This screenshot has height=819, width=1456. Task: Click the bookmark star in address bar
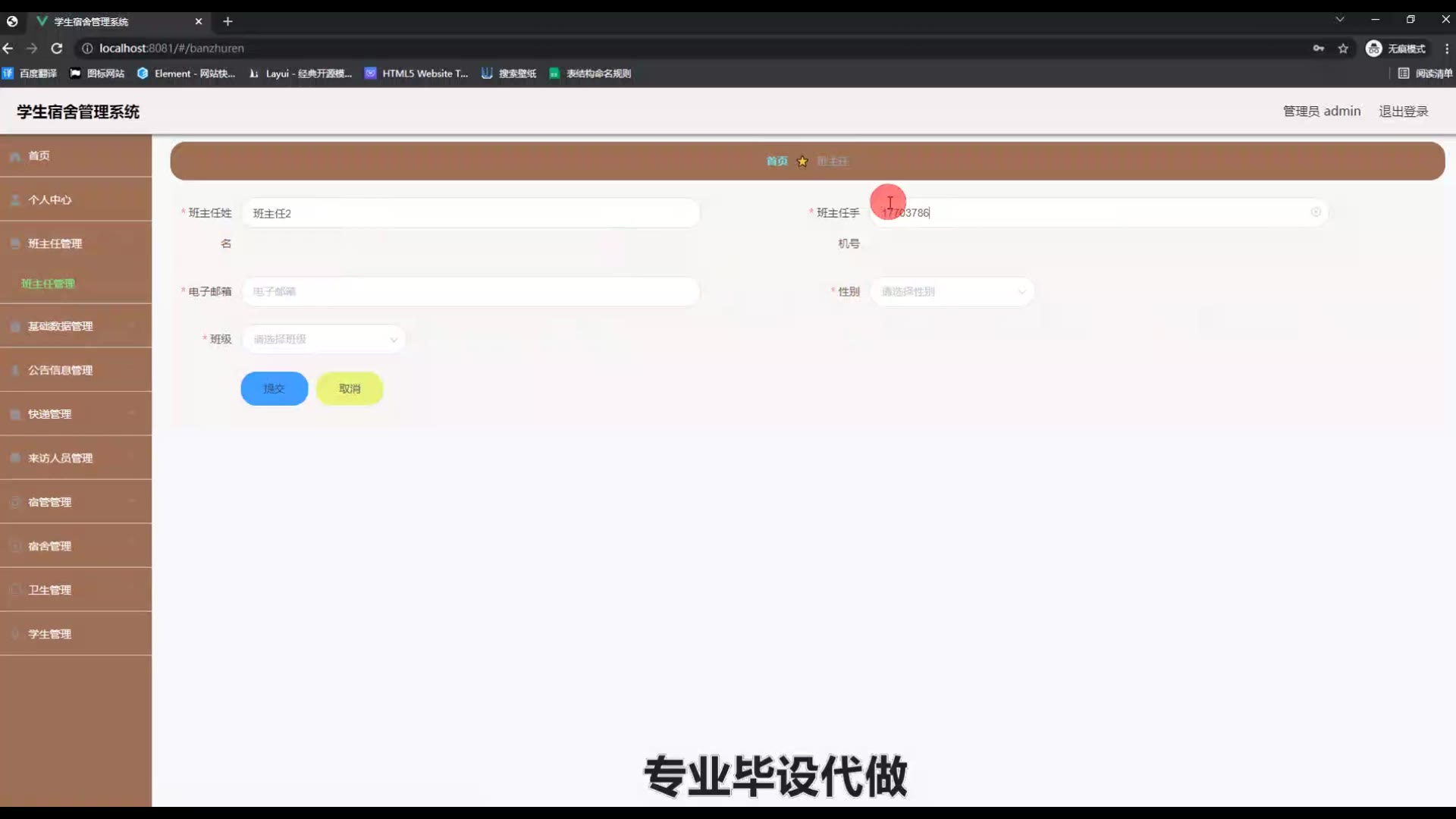(x=1343, y=49)
